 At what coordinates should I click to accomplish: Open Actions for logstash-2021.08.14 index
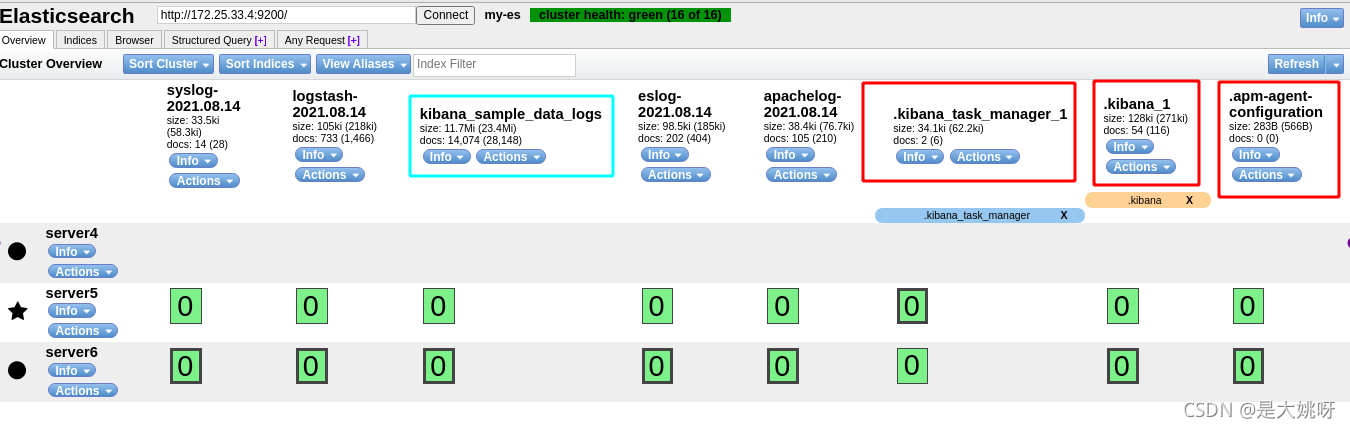tap(330, 175)
